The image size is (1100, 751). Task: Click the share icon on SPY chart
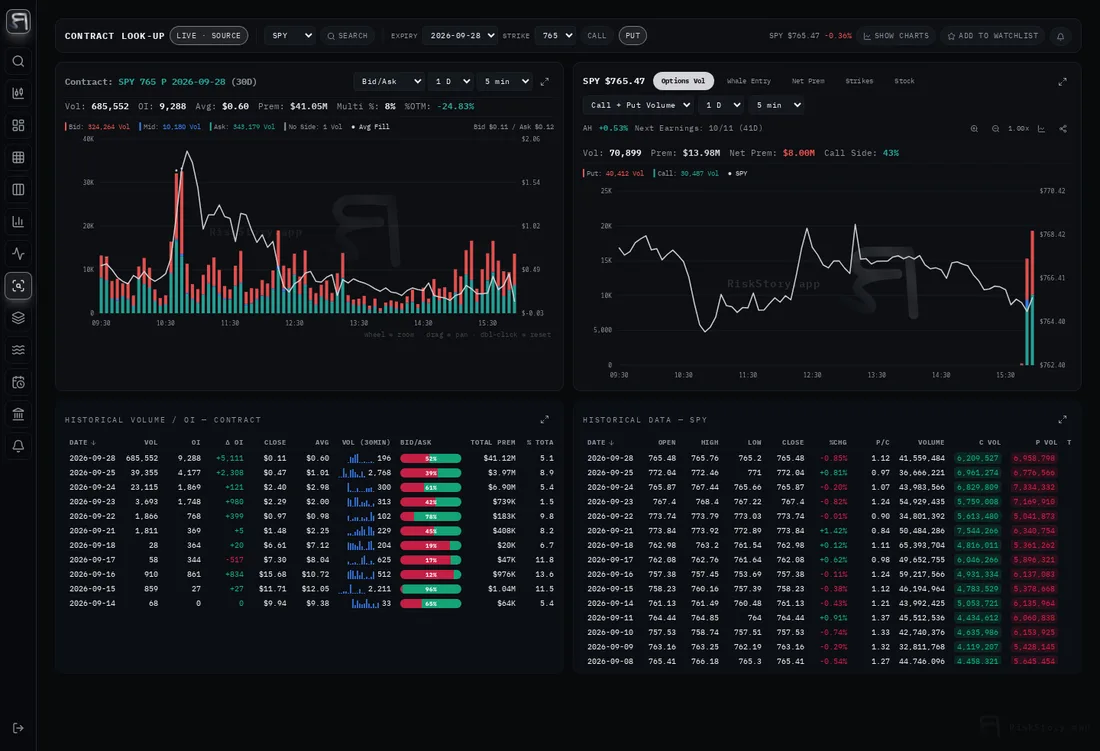pos(1063,129)
